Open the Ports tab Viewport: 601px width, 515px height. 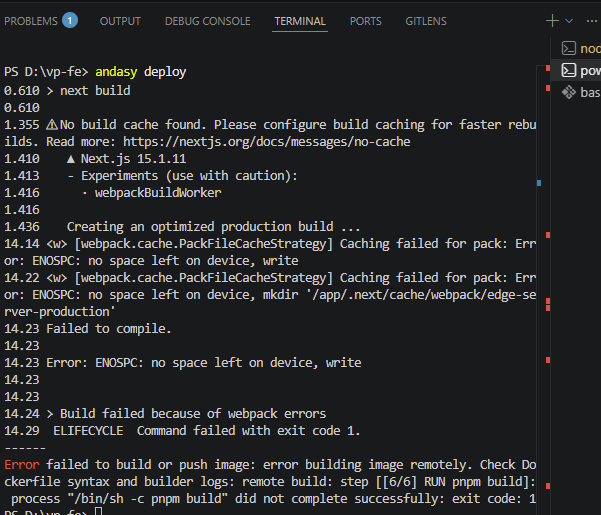(366, 21)
